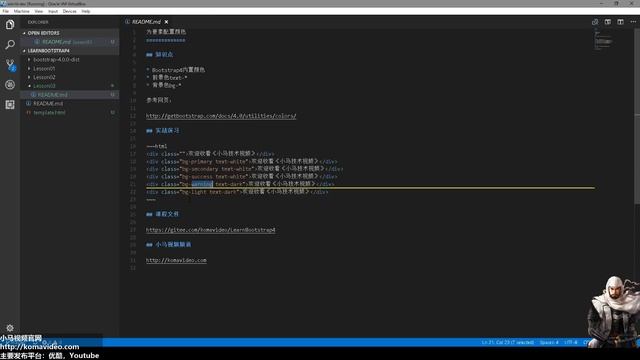The height and width of the screenshot is (360, 640).
Task: Click the selected word 'warning' in editor
Action: click(202, 184)
